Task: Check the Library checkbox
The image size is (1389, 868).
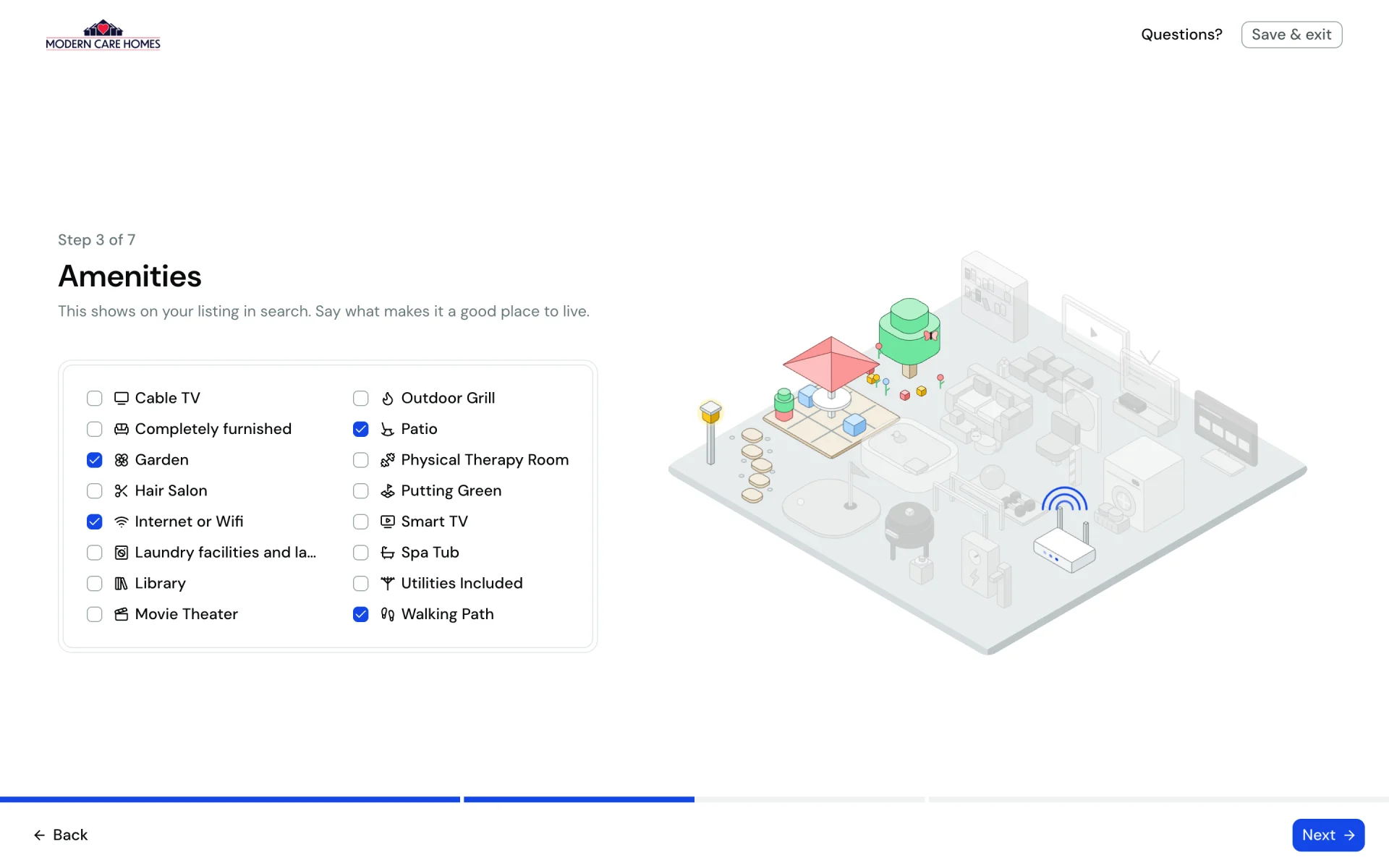Action: (x=95, y=584)
